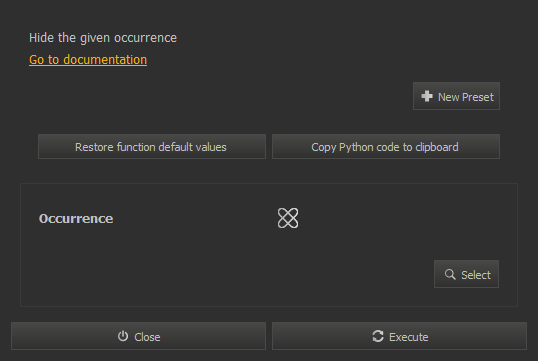Click the Hide the given occurrence description

point(103,38)
